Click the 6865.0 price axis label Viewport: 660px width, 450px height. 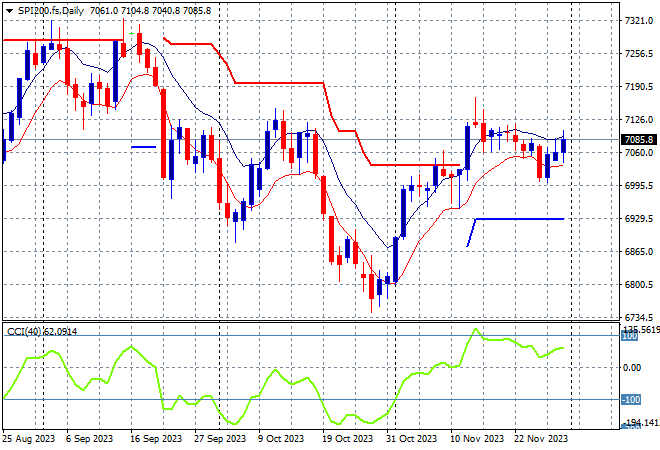tap(639, 252)
